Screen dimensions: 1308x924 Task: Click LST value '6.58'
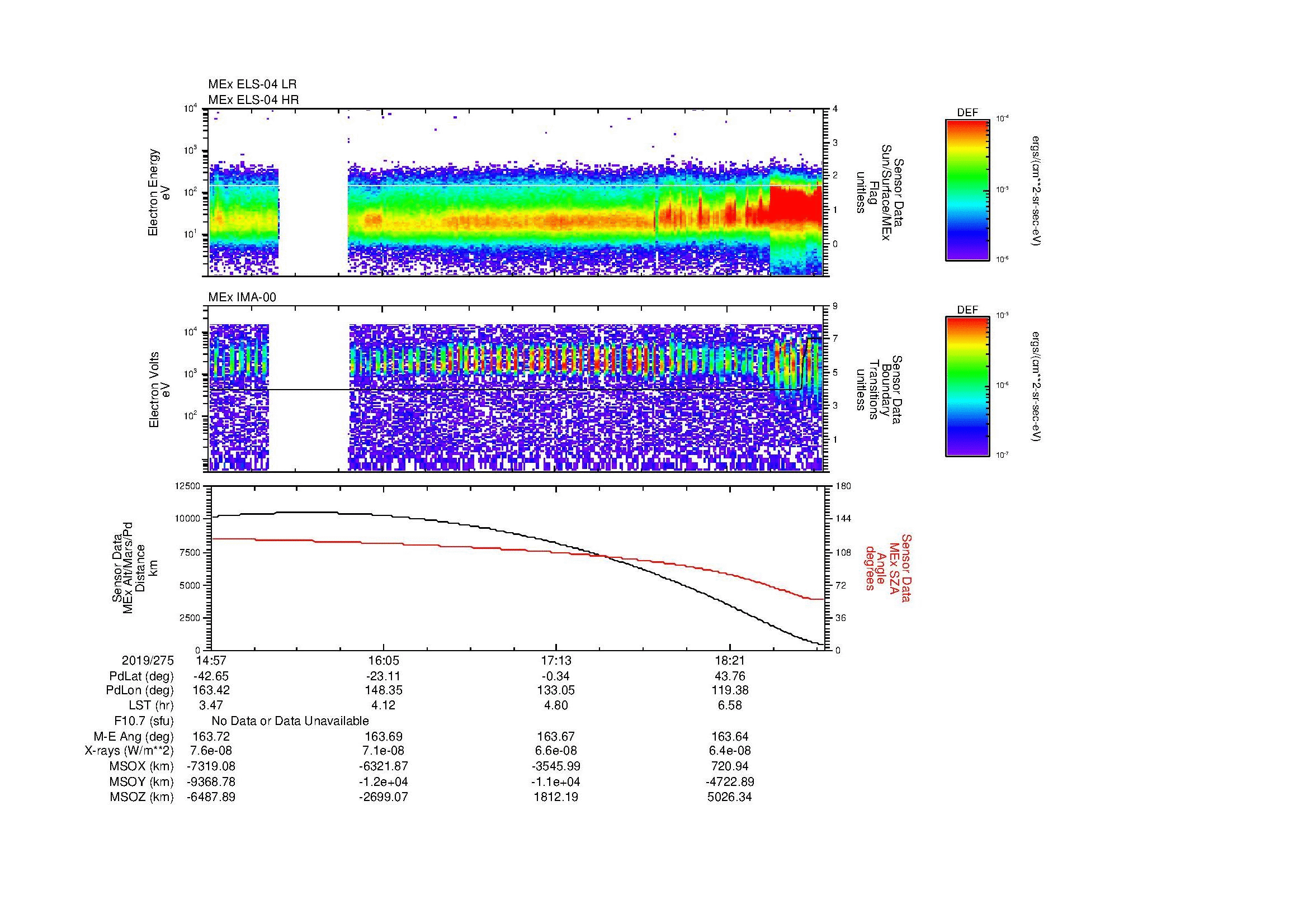click(730, 705)
